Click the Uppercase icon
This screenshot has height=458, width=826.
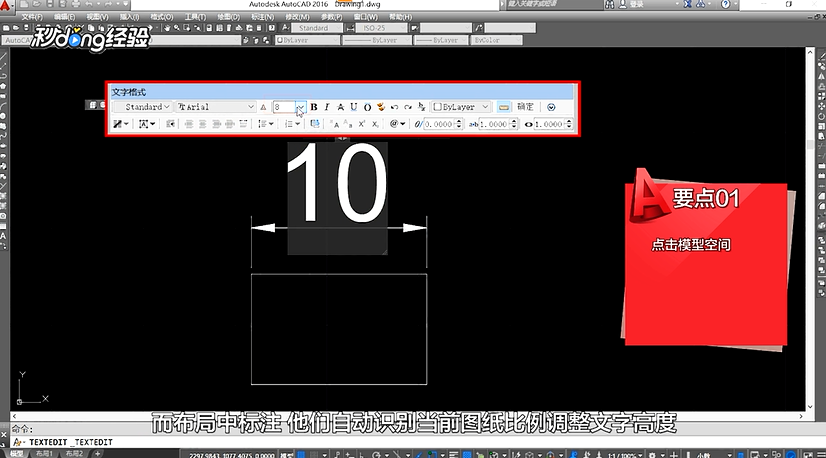click(x=334, y=124)
